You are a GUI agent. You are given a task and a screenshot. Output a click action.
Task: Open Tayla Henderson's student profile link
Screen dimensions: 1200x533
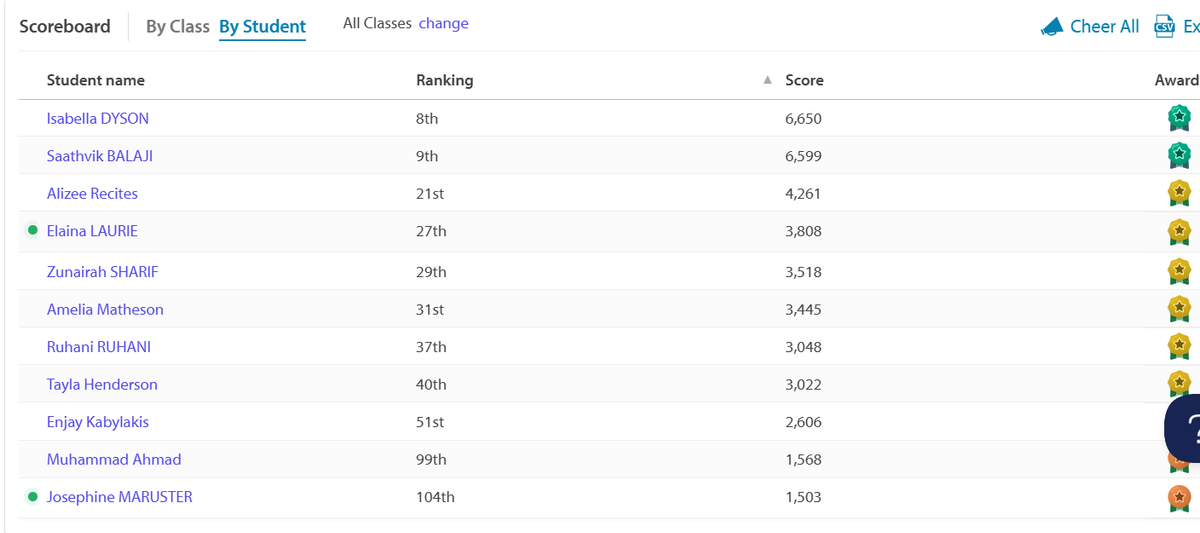pyautogui.click(x=102, y=385)
